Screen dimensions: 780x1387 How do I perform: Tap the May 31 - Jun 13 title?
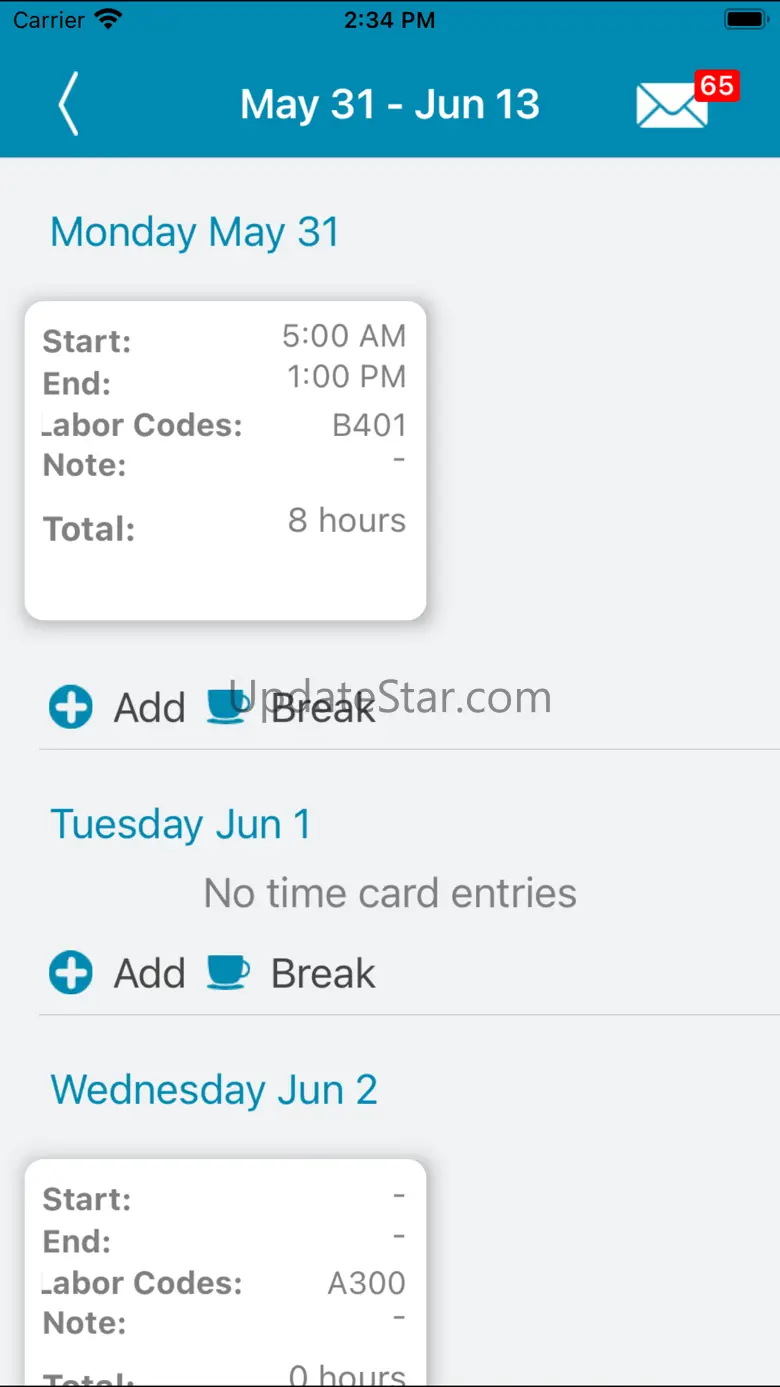pyautogui.click(x=390, y=105)
